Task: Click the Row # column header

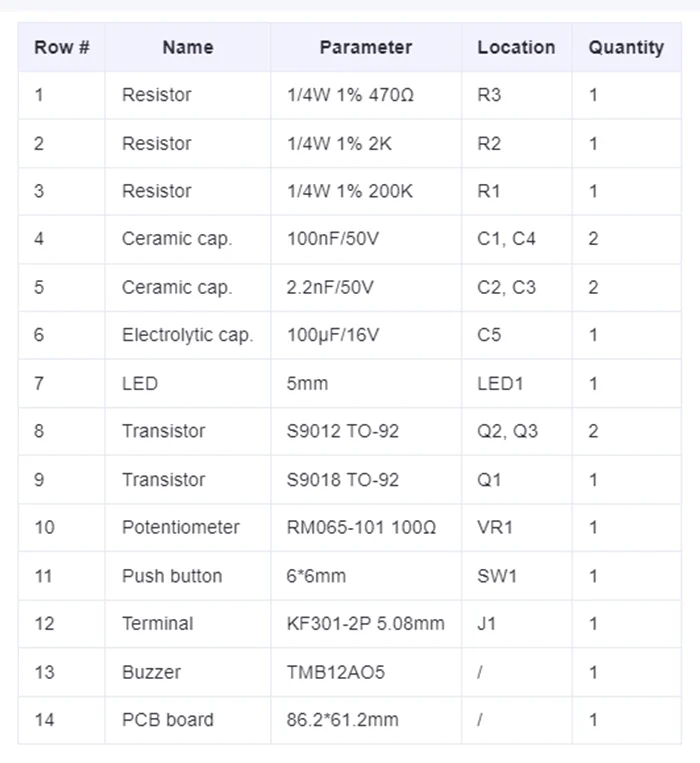Action: click(x=62, y=47)
